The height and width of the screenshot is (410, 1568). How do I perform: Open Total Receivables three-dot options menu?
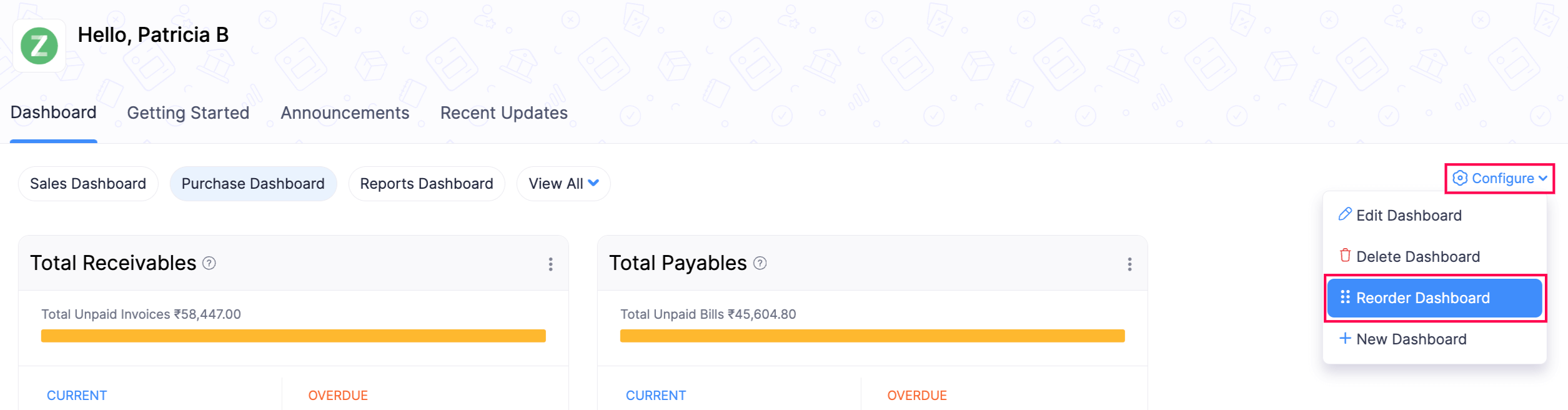click(x=550, y=264)
